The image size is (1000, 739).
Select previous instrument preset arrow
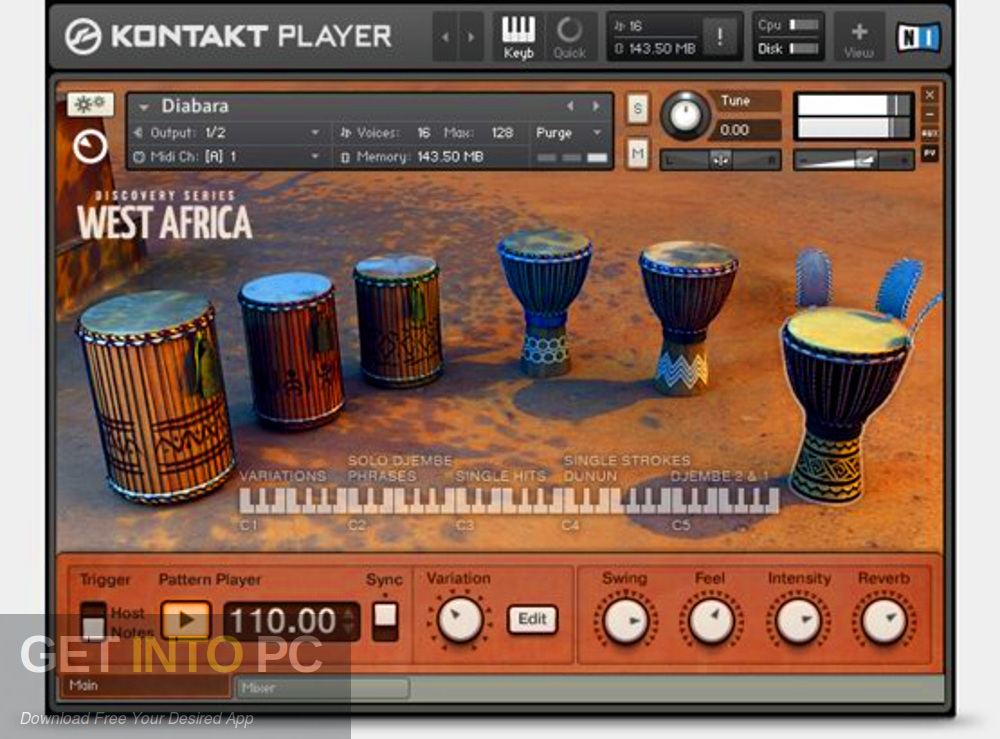571,106
